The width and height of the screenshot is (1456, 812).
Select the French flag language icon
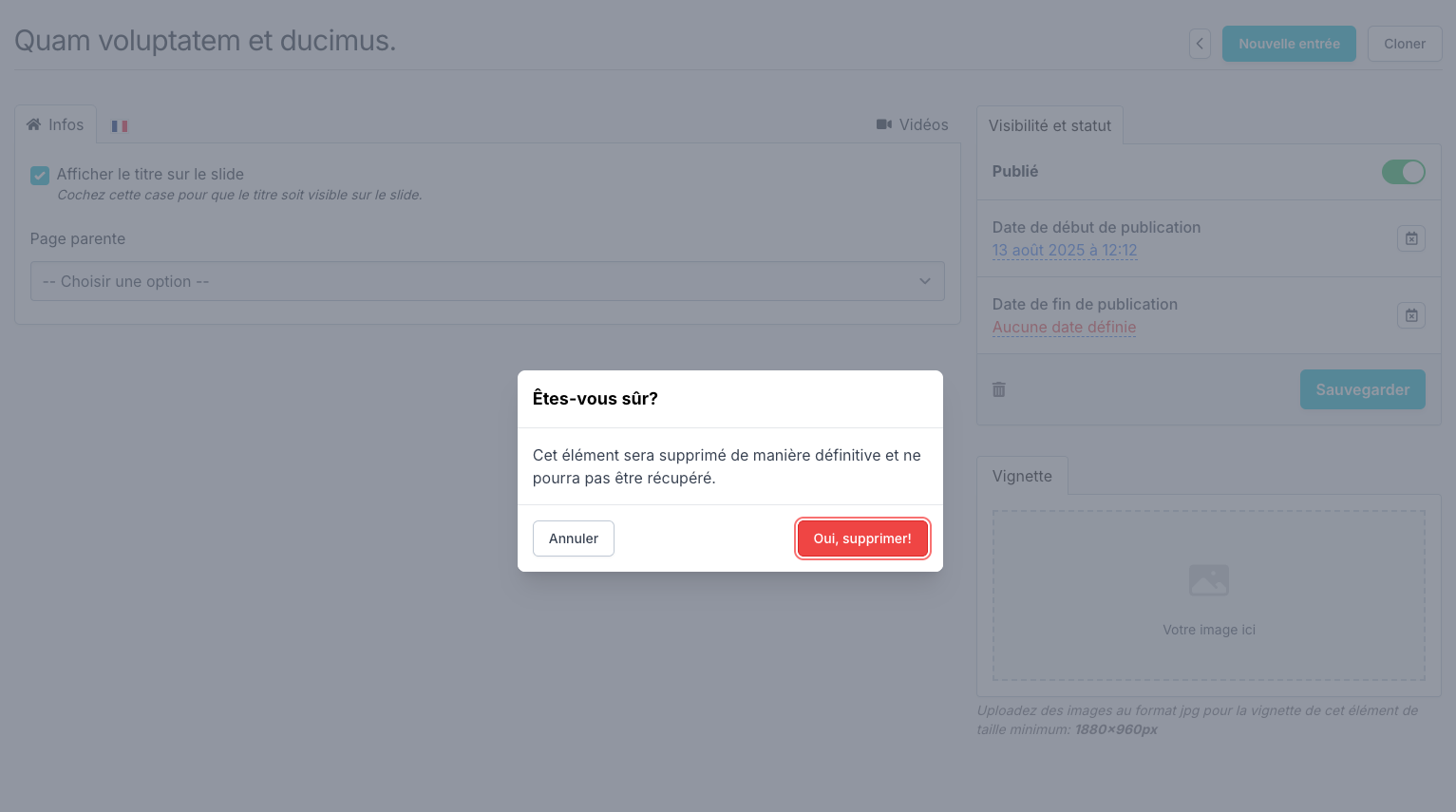[x=120, y=124]
